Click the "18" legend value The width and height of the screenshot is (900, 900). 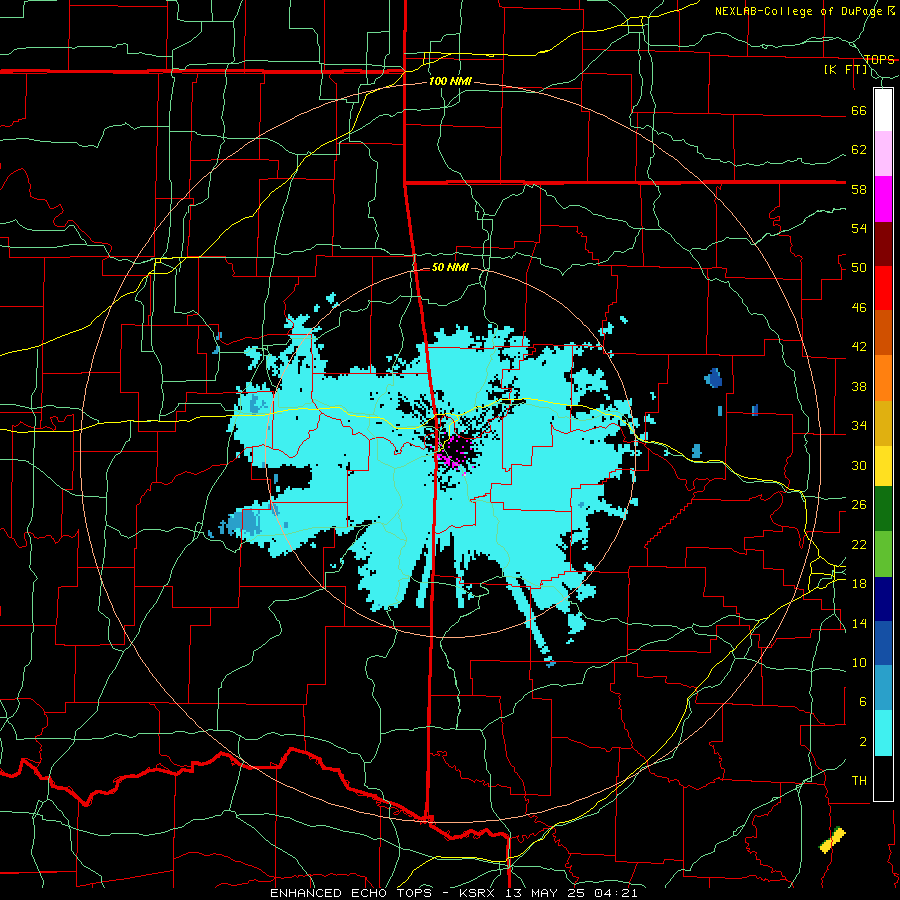tap(859, 584)
